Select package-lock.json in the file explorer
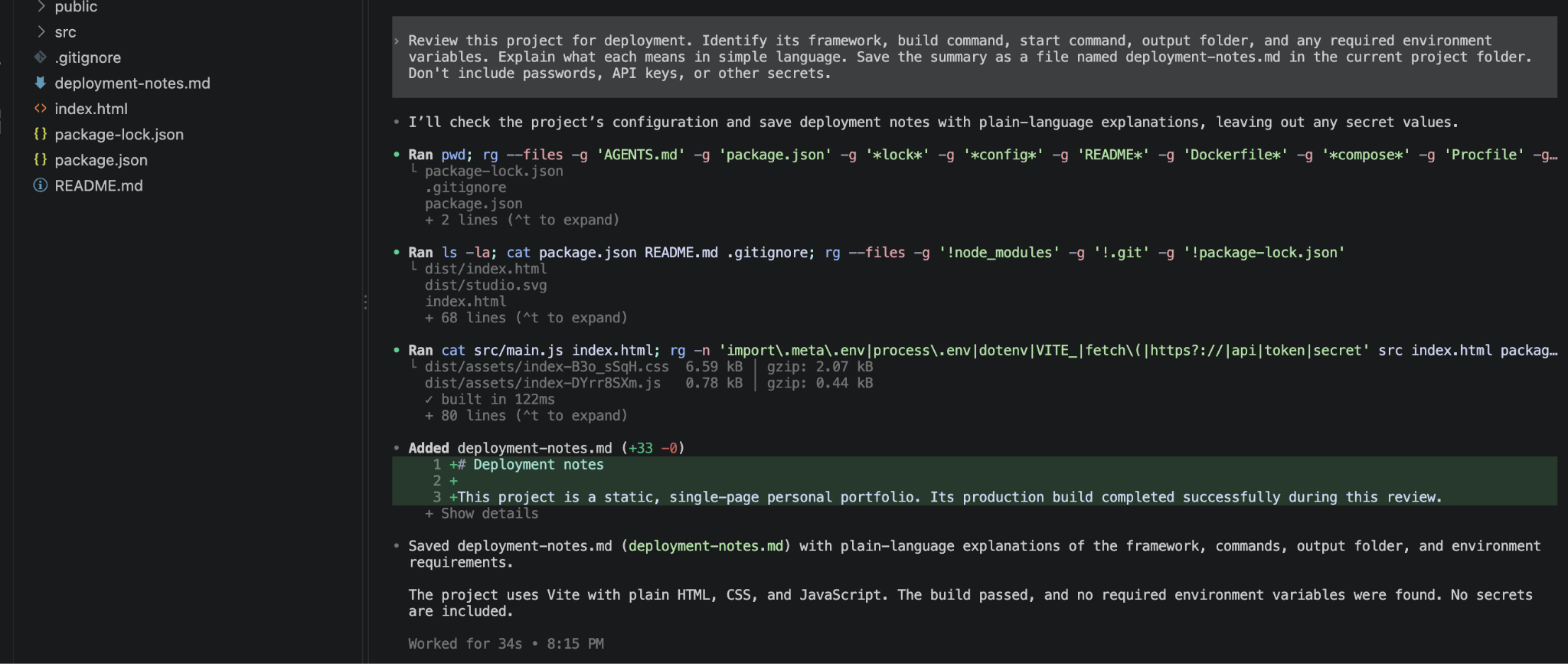The height and width of the screenshot is (664, 1568). (x=119, y=134)
